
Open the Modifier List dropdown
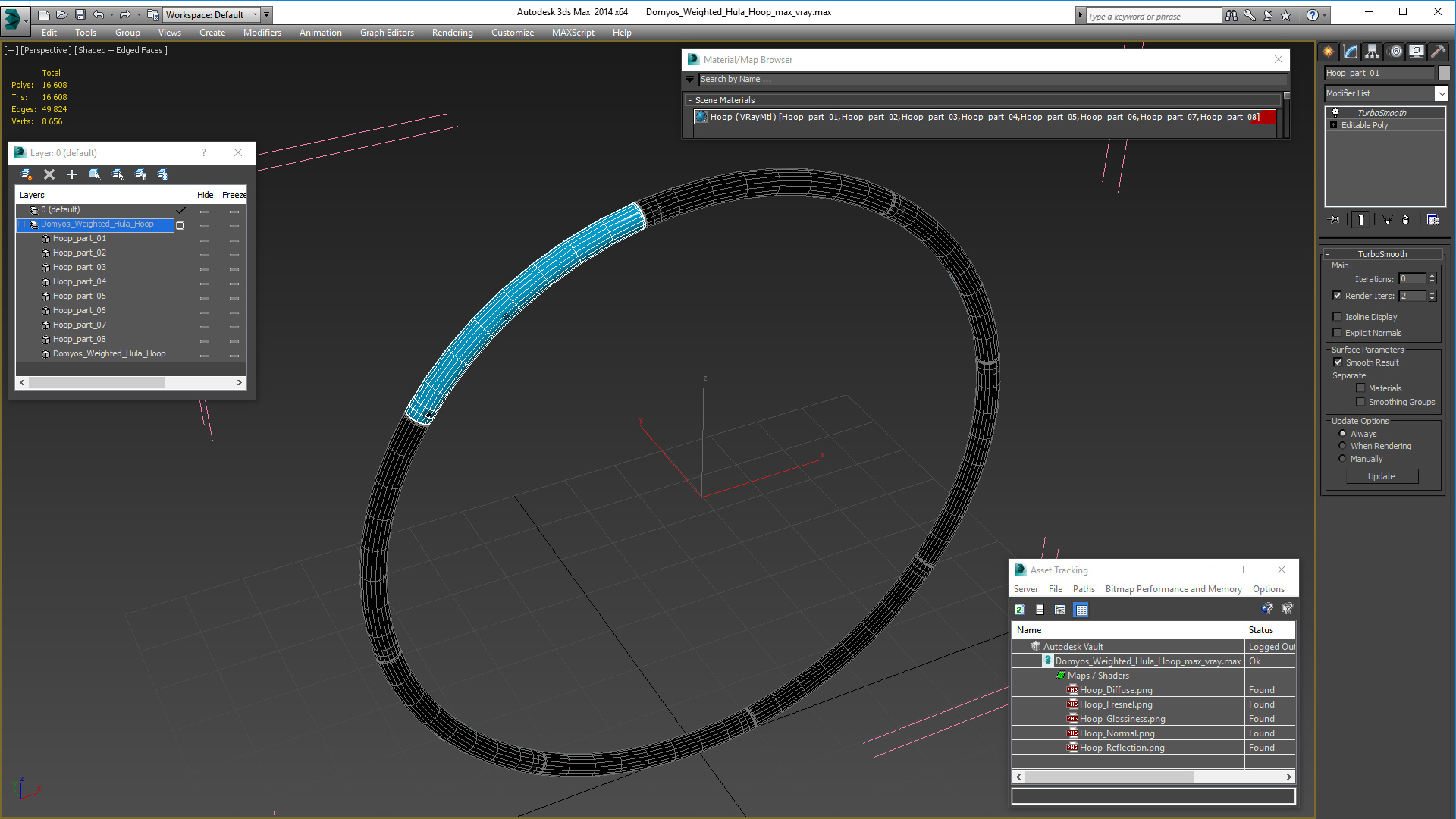[x=1441, y=93]
